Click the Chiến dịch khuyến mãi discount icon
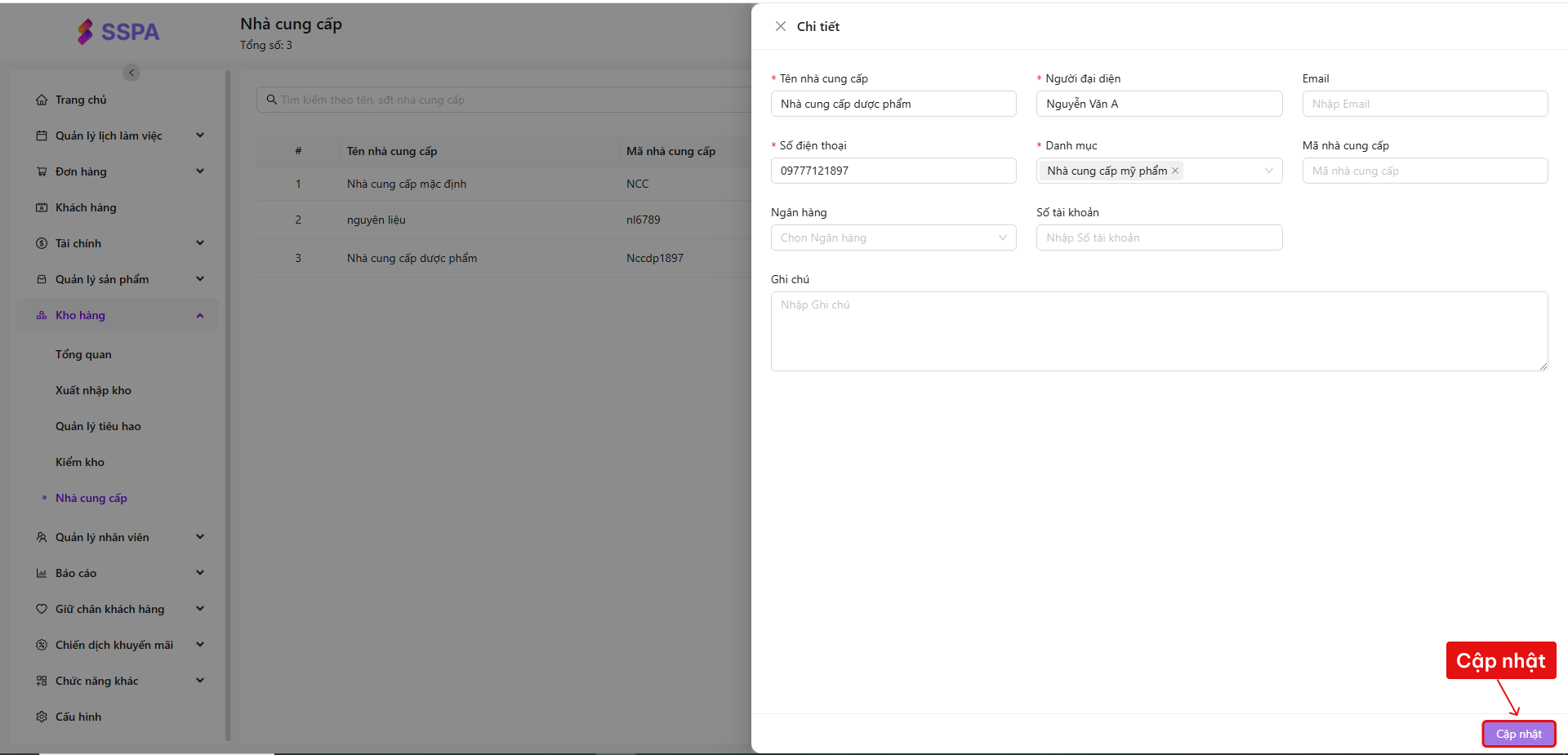1568x755 pixels. tap(42, 645)
